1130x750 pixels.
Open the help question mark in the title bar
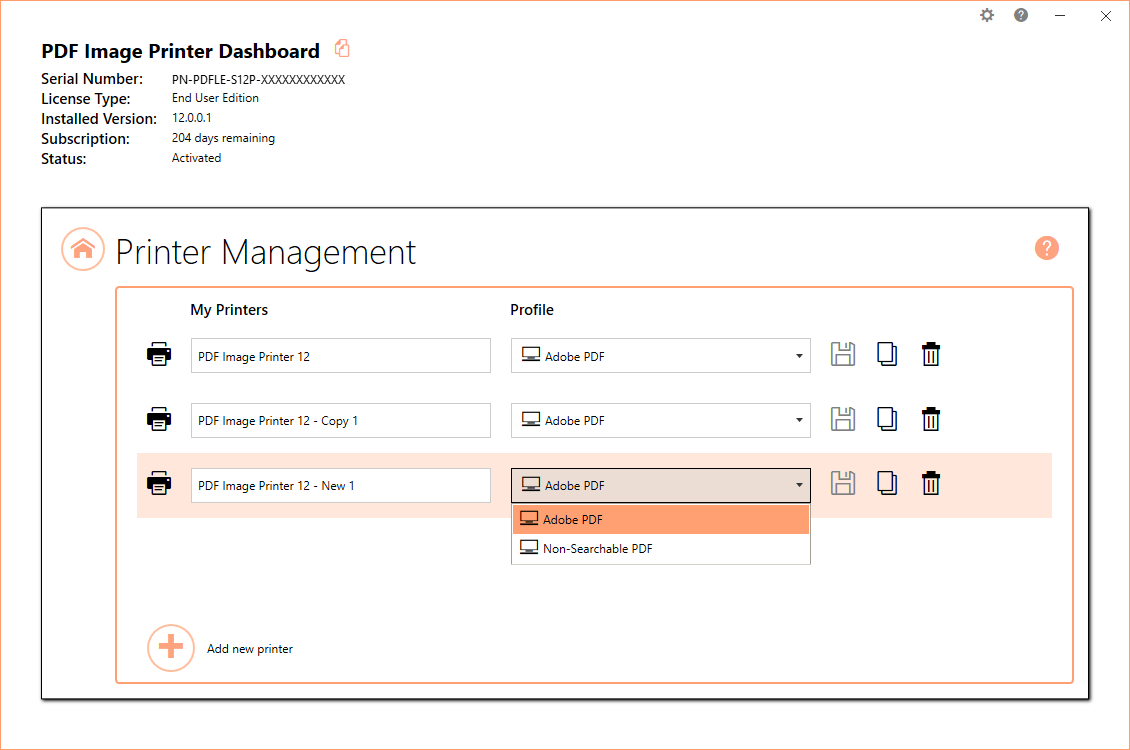[1020, 16]
